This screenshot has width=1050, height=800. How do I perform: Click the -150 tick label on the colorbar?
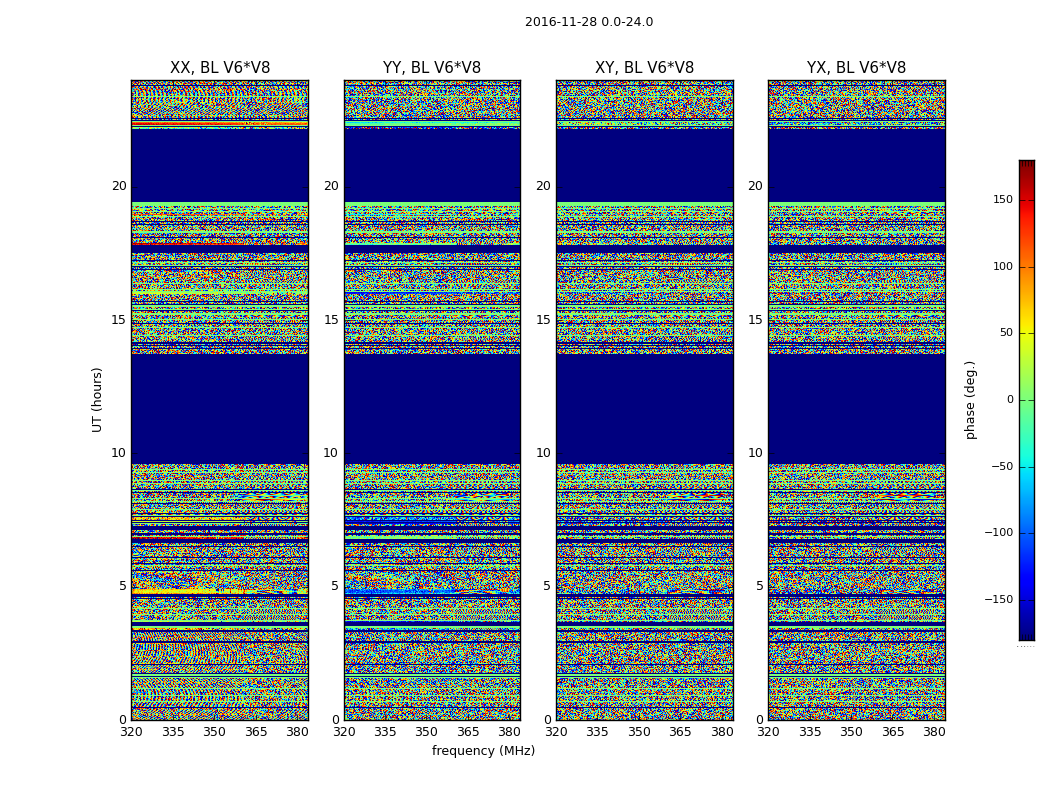pos(1000,600)
